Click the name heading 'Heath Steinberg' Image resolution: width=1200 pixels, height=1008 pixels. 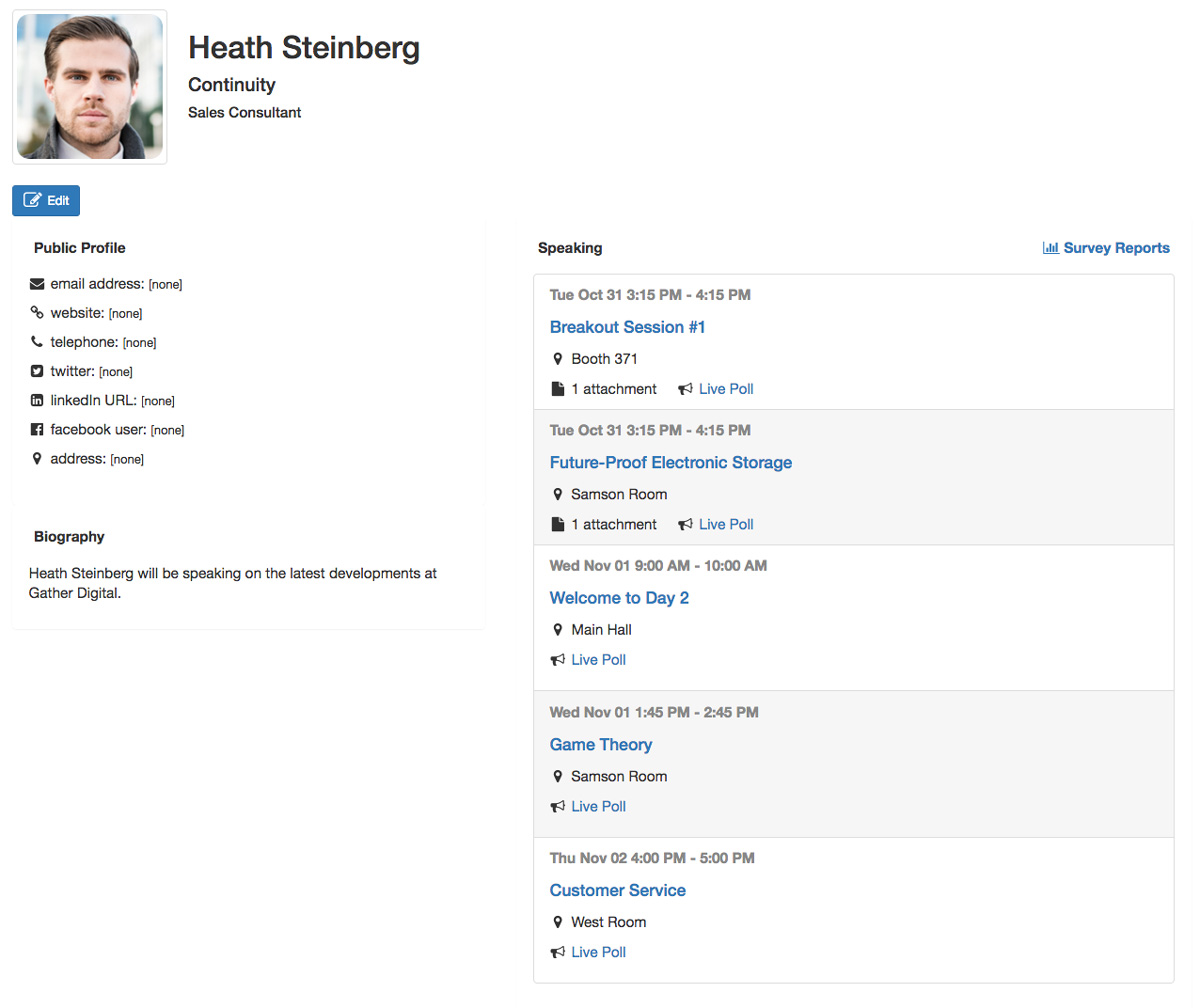click(x=304, y=48)
